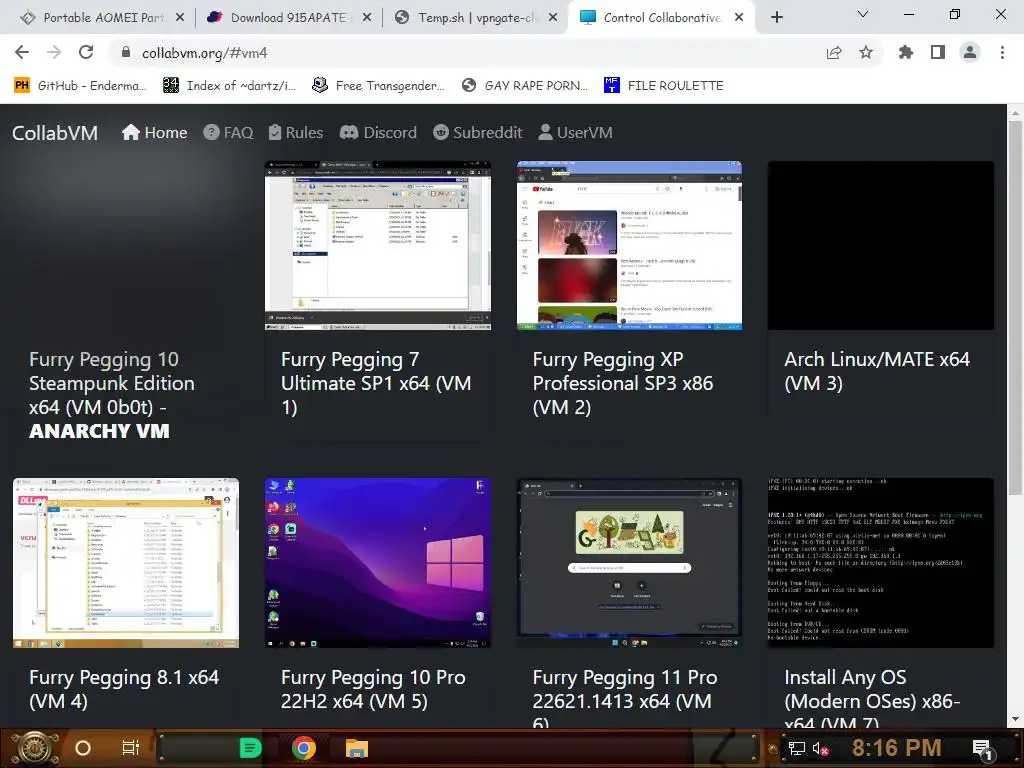This screenshot has height=768, width=1024.
Task: Open the steampunk Start button
Action: pos(33,748)
